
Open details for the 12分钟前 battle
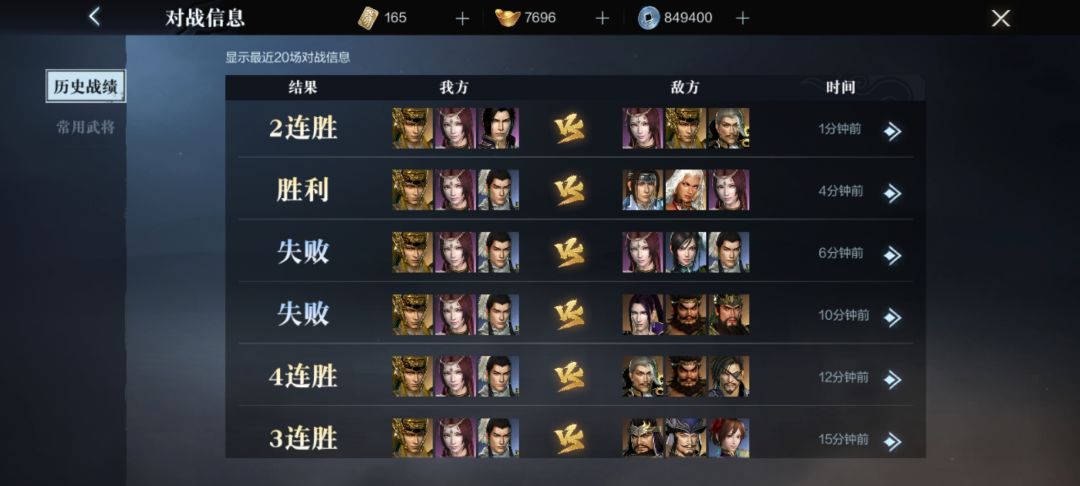pyautogui.click(x=893, y=379)
